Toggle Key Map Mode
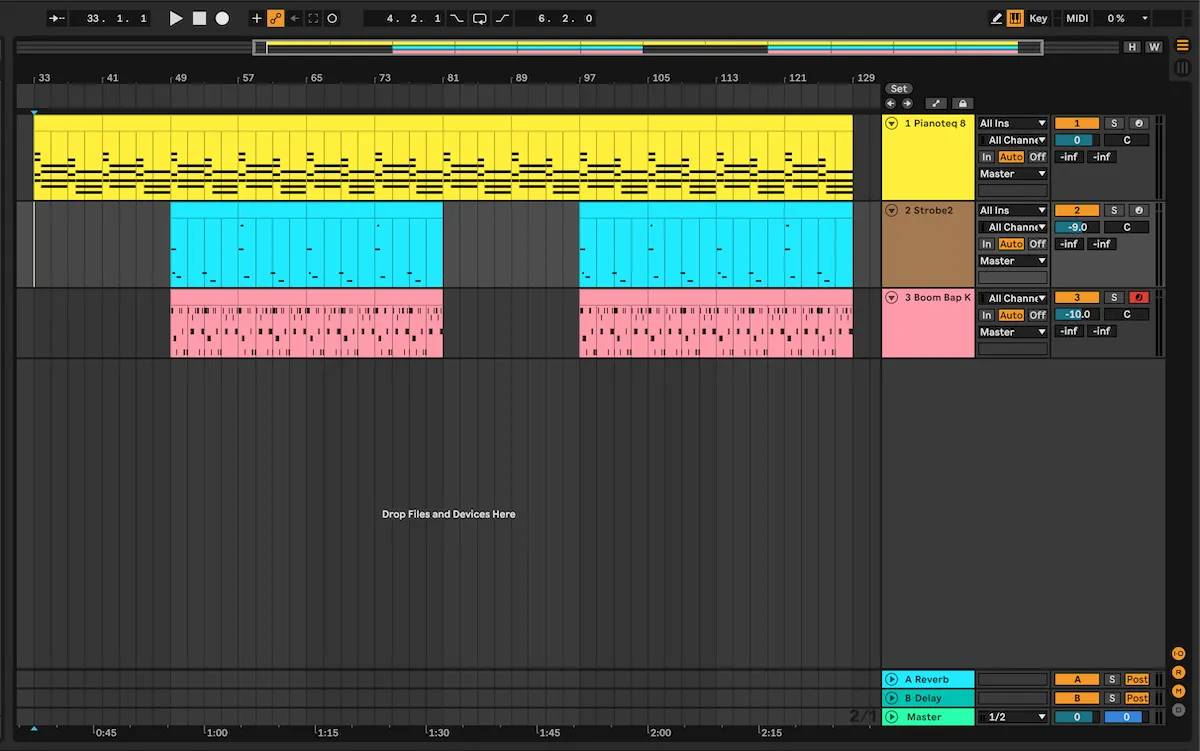 pyautogui.click(x=1039, y=18)
